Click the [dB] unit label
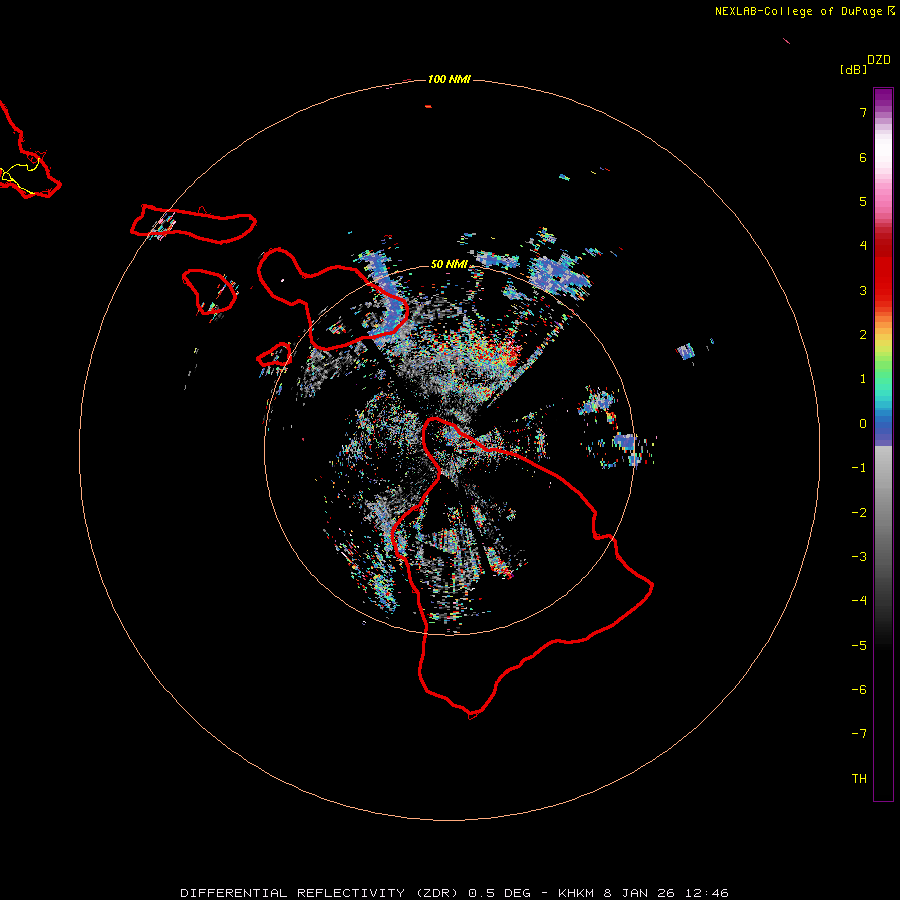This screenshot has height=900, width=900. pyautogui.click(x=854, y=69)
